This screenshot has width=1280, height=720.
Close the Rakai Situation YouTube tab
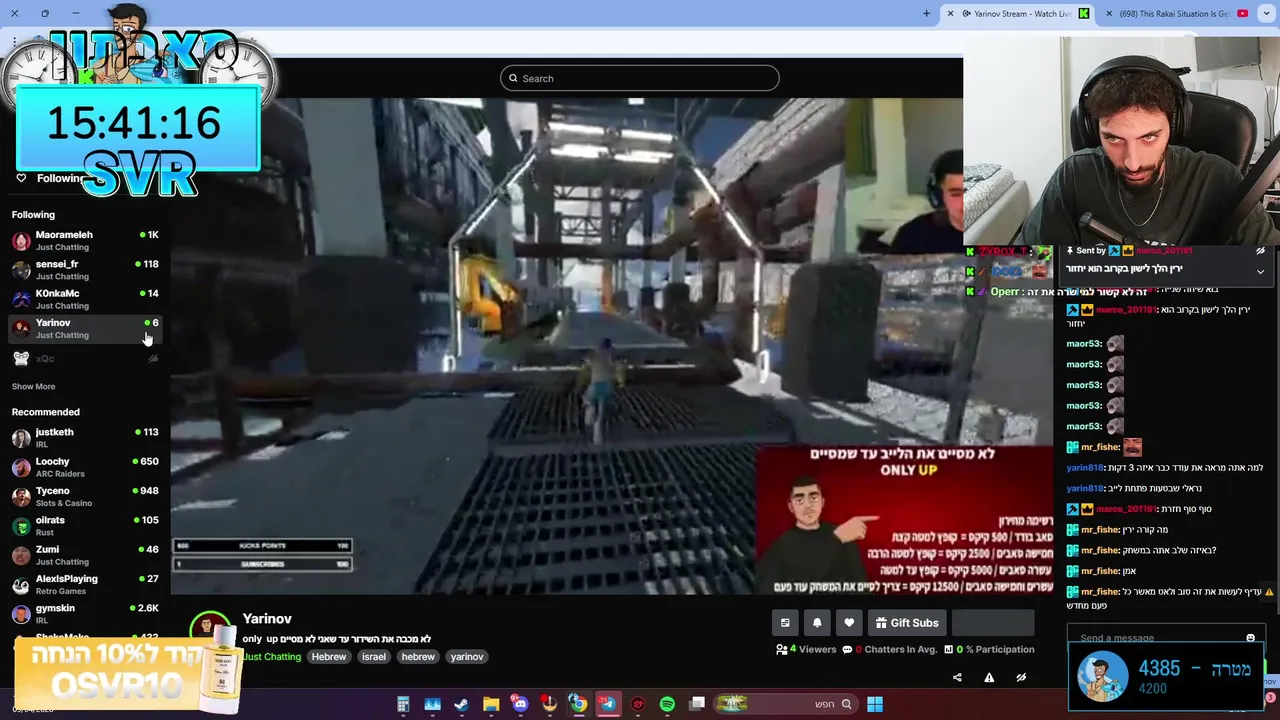(1109, 14)
